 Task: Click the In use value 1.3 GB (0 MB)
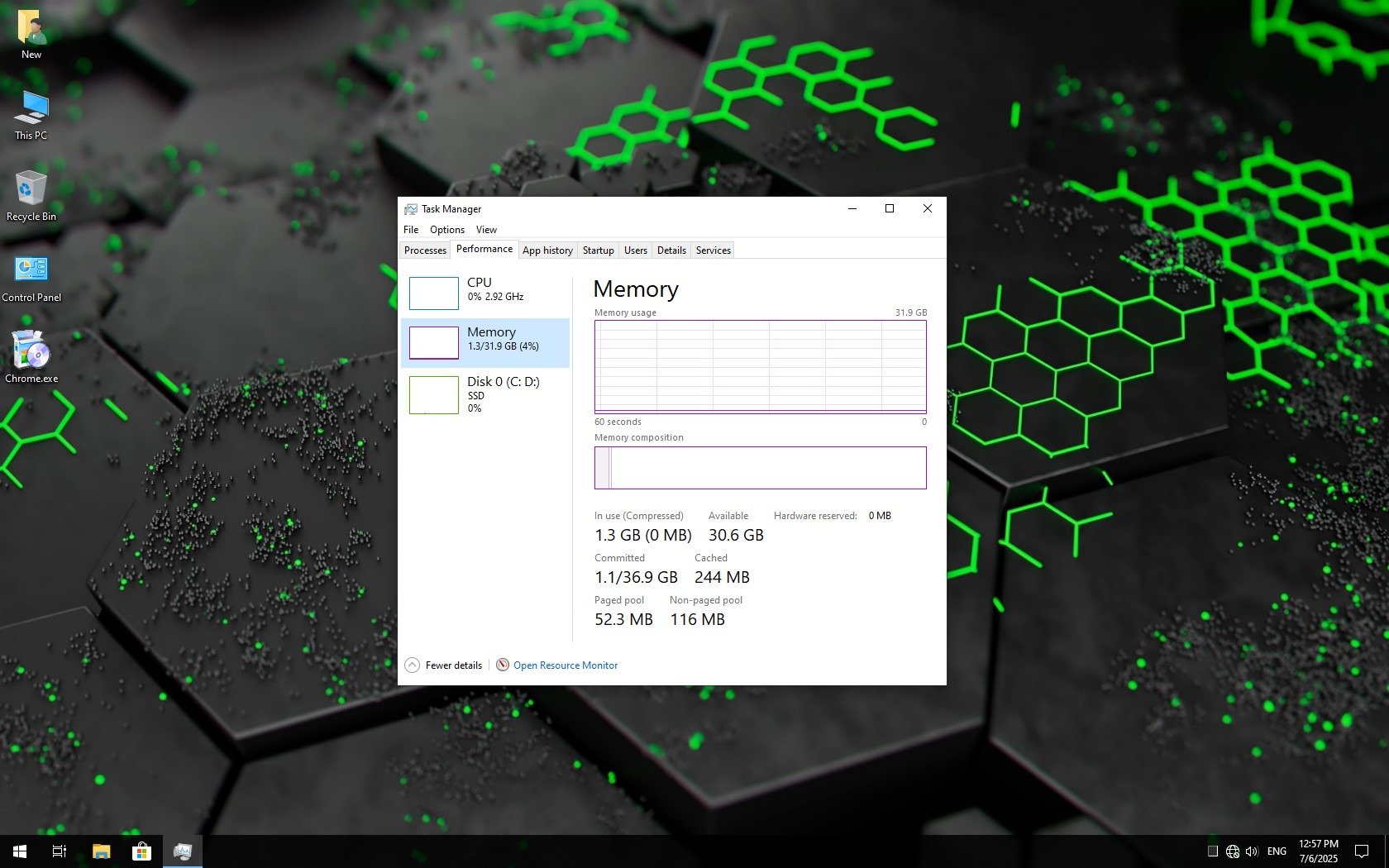643,535
